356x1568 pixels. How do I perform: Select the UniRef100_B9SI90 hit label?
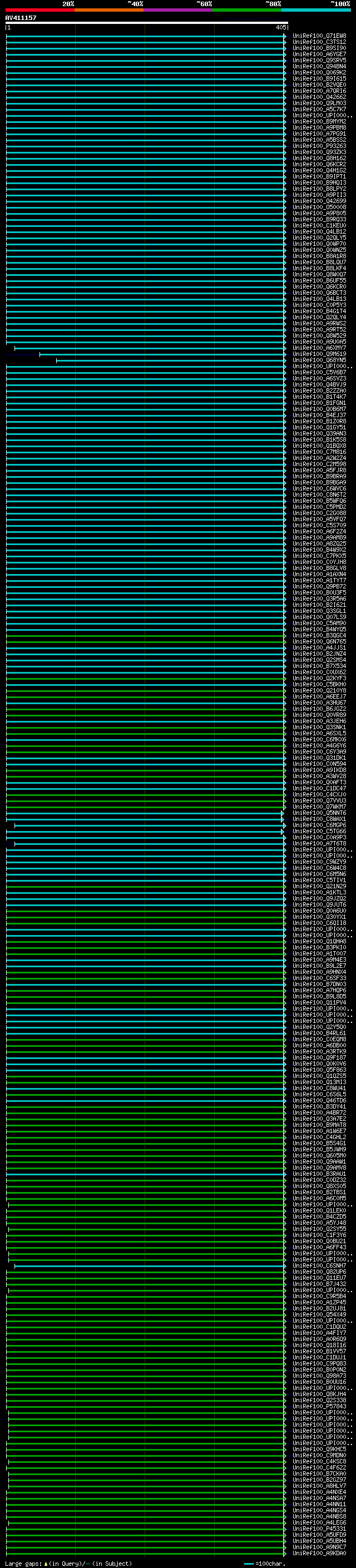(319, 48)
